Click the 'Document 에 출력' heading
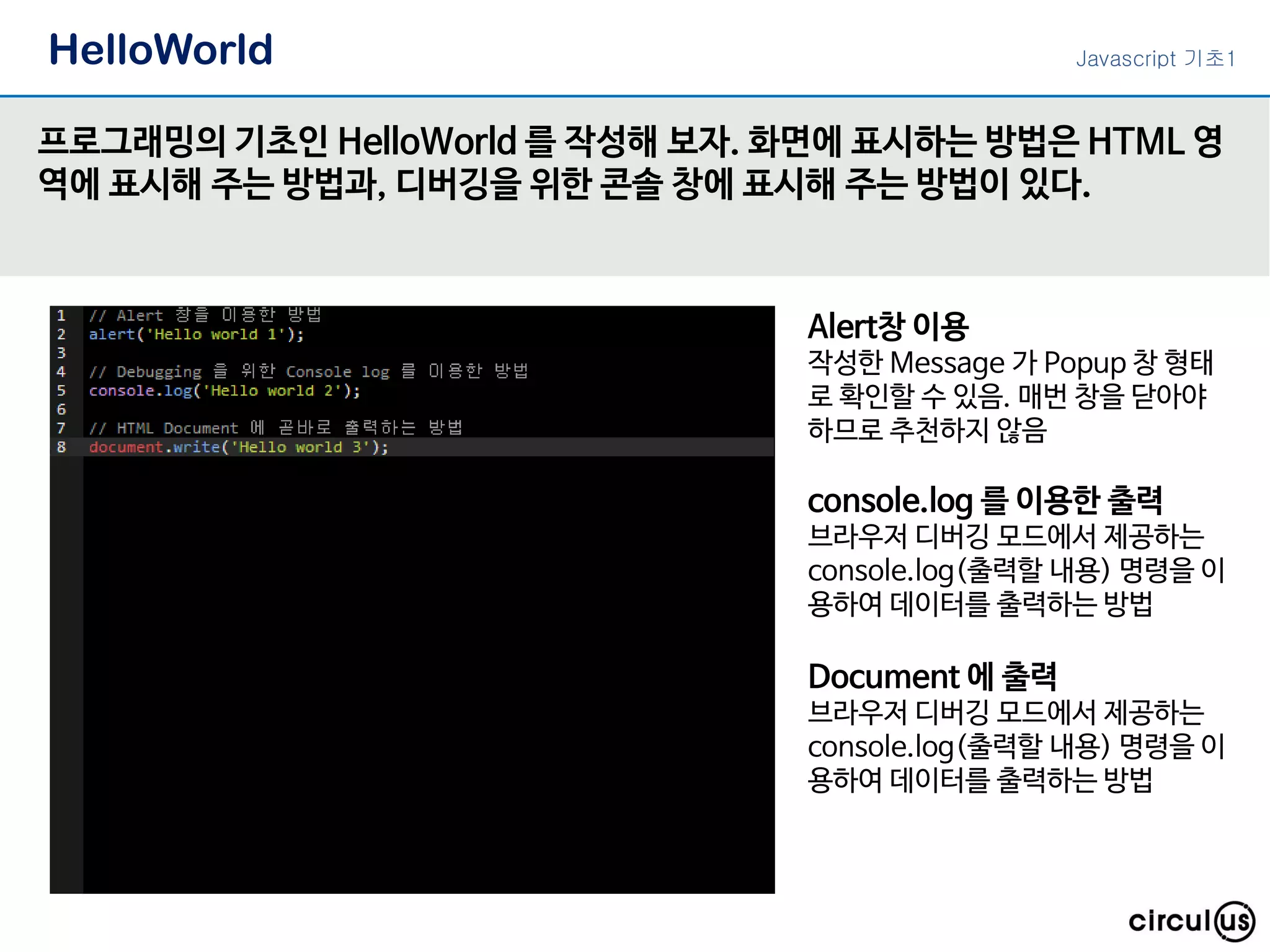The width and height of the screenshot is (1270, 952). tap(931, 676)
